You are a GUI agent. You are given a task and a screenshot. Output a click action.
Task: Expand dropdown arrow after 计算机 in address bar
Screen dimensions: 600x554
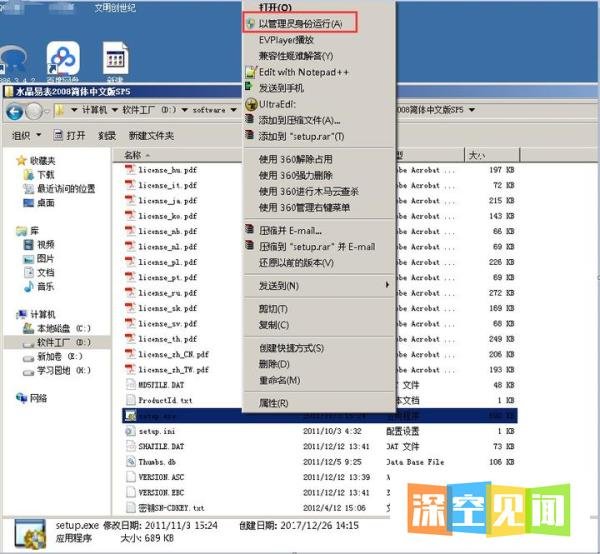pyautogui.click(x=114, y=110)
